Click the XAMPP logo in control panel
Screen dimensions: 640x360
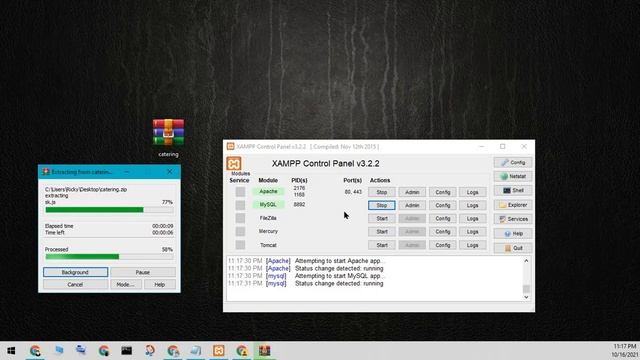(234, 164)
